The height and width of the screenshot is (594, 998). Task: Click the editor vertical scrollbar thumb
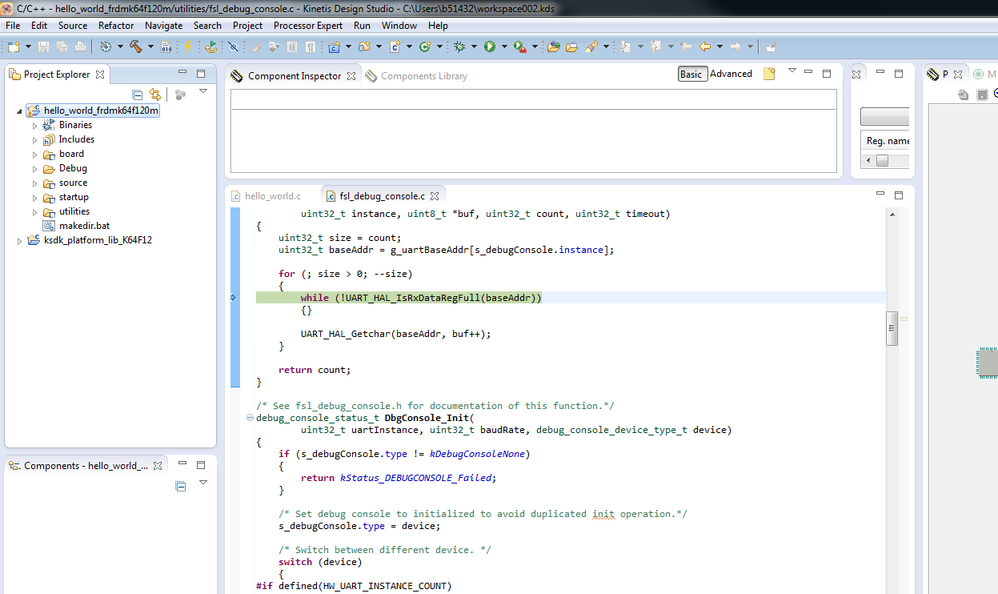[892, 329]
